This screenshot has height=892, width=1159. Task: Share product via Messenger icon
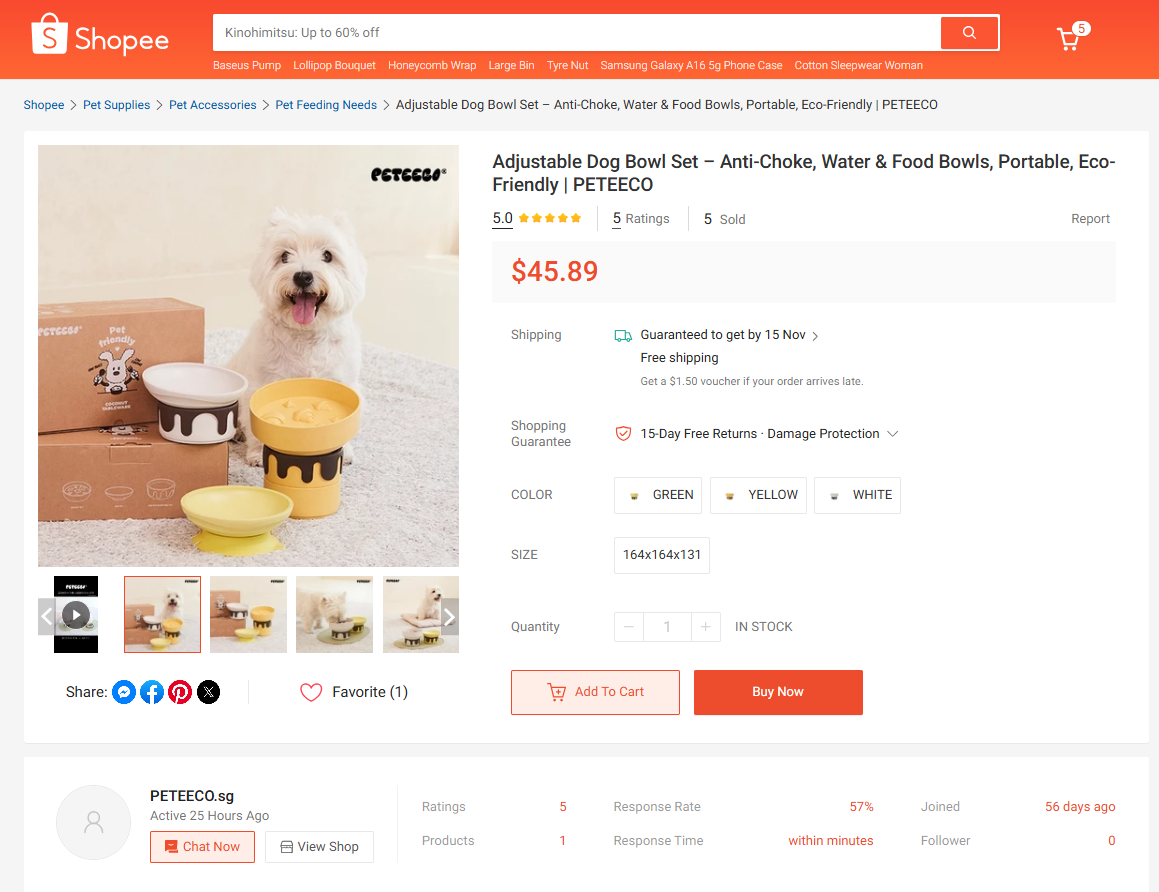pos(124,692)
